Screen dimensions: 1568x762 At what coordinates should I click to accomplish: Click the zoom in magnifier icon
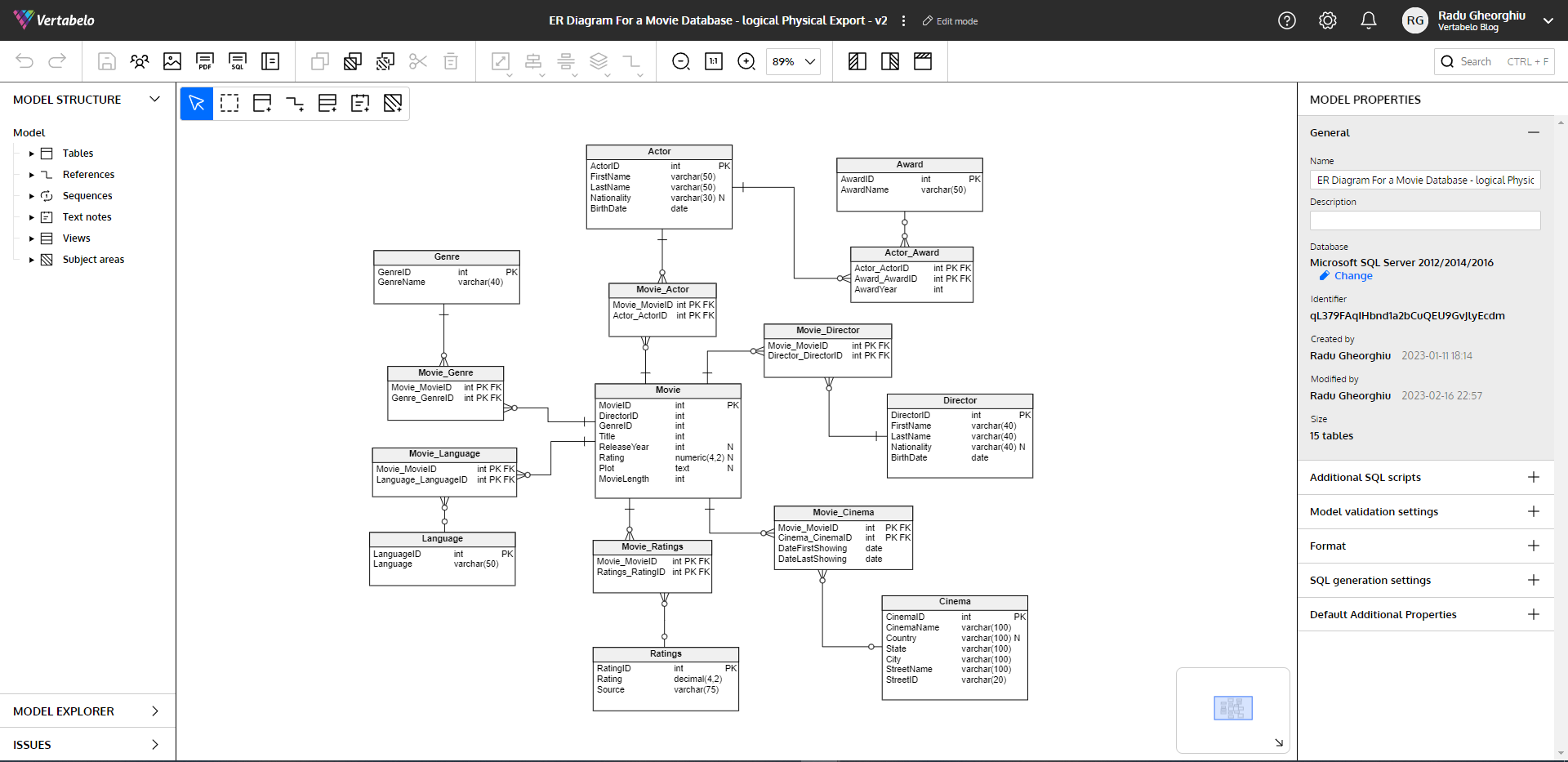point(746,61)
